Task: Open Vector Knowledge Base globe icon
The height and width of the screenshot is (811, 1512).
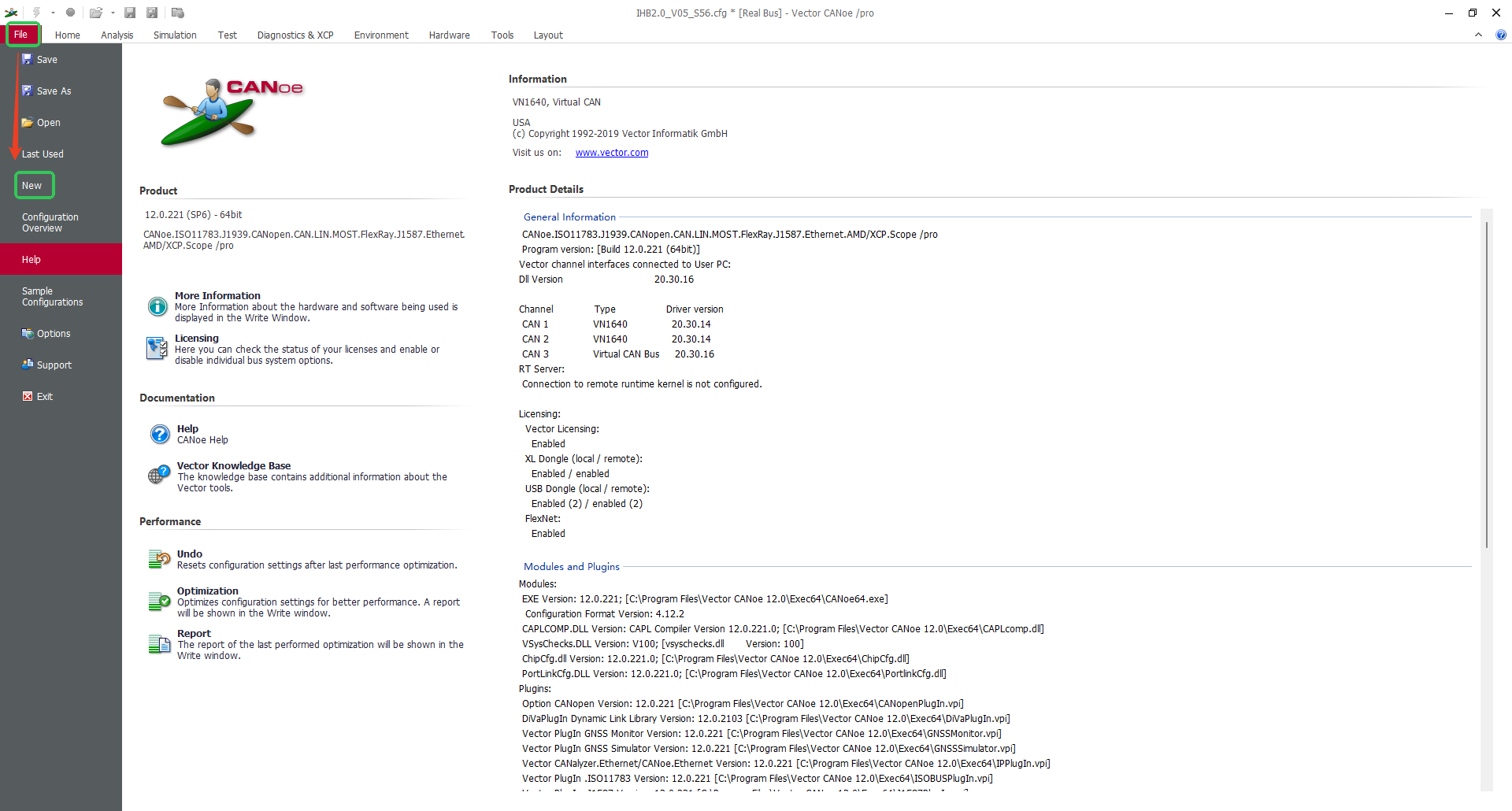Action: point(159,475)
